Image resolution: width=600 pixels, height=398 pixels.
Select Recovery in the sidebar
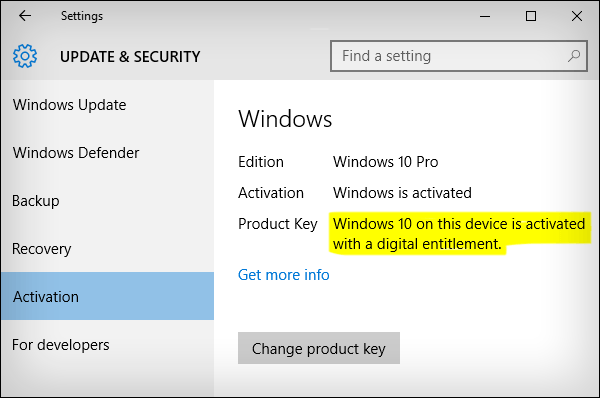(x=41, y=249)
